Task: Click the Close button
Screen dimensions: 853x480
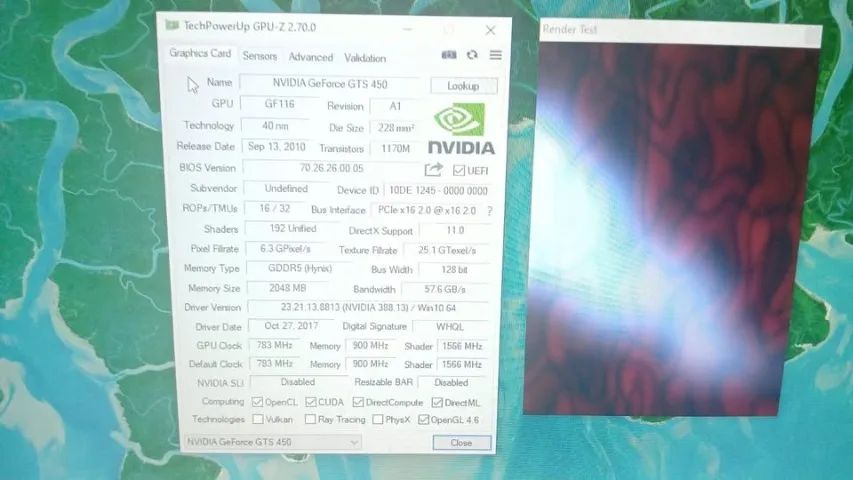Action: (462, 443)
